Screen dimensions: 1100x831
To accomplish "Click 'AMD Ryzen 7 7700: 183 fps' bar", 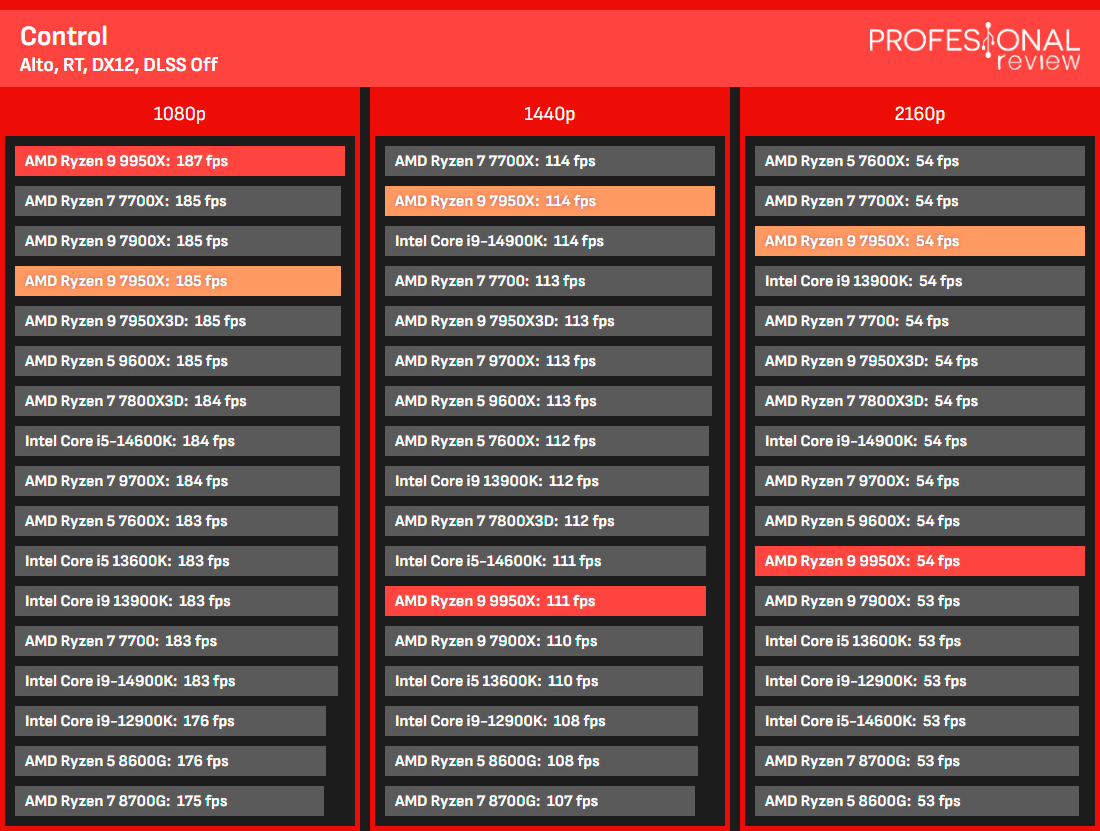I will click(x=176, y=640).
